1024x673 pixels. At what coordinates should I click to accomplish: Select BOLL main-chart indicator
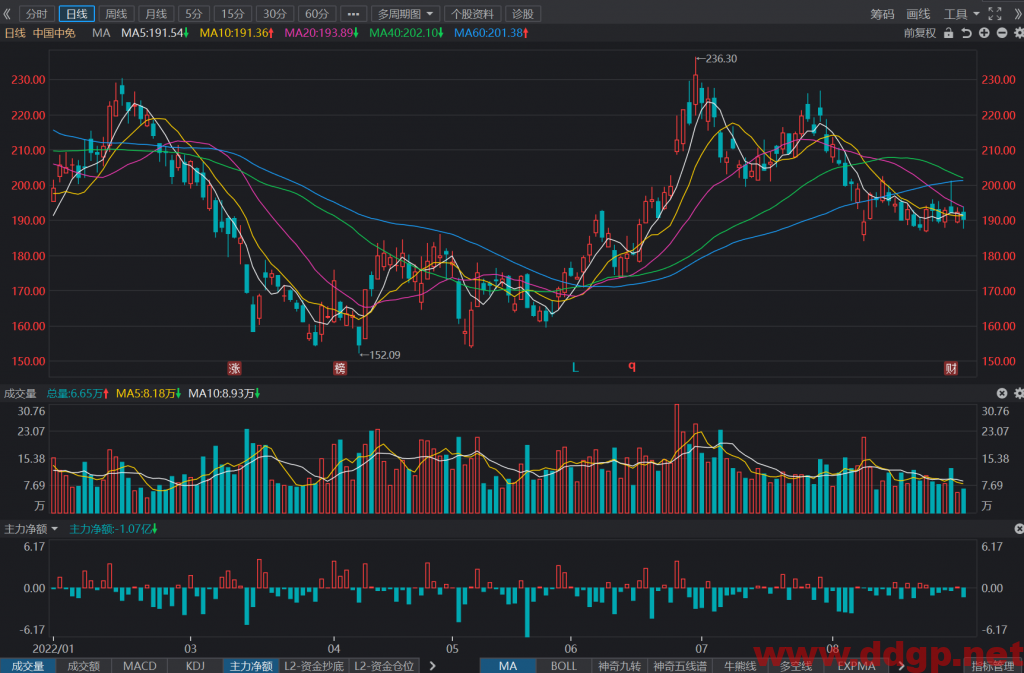point(564,666)
